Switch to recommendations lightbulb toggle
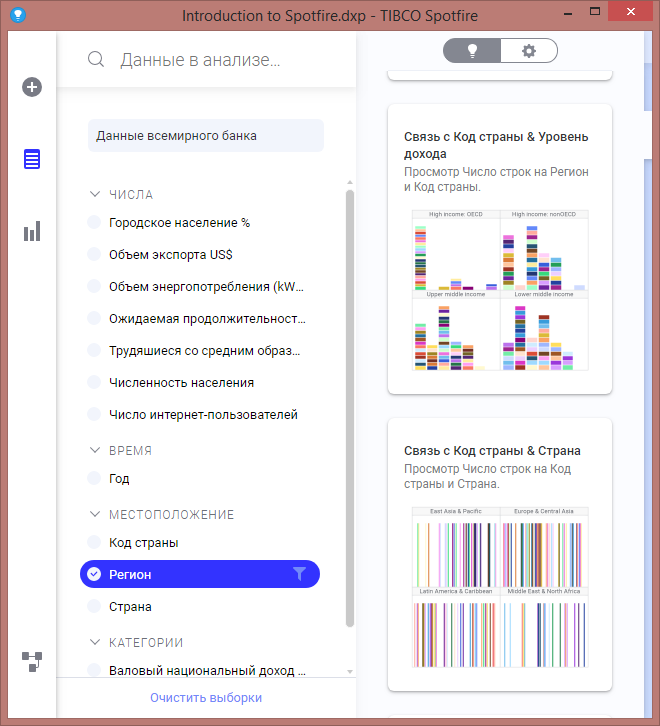 point(472,50)
